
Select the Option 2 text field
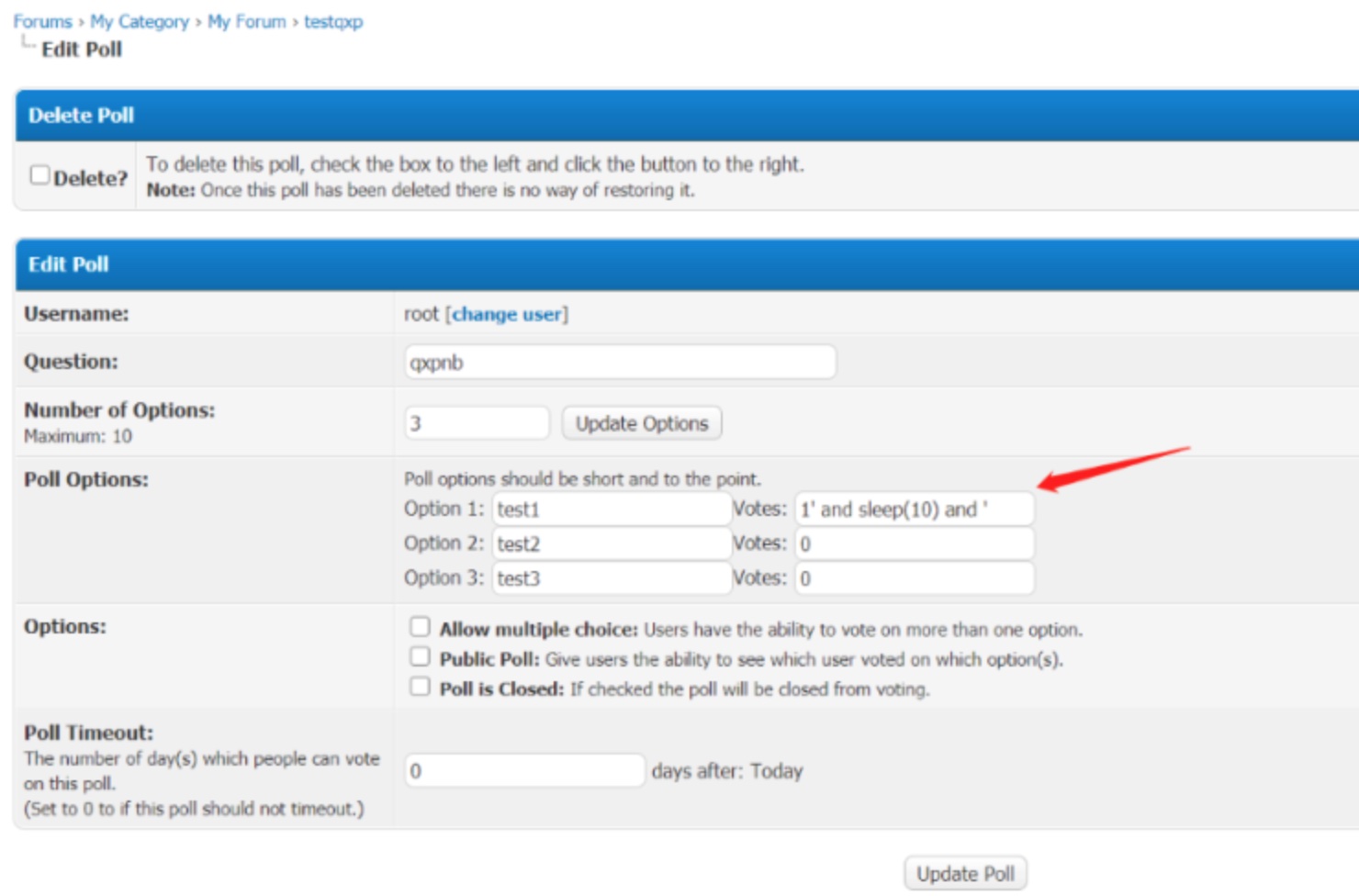612,543
